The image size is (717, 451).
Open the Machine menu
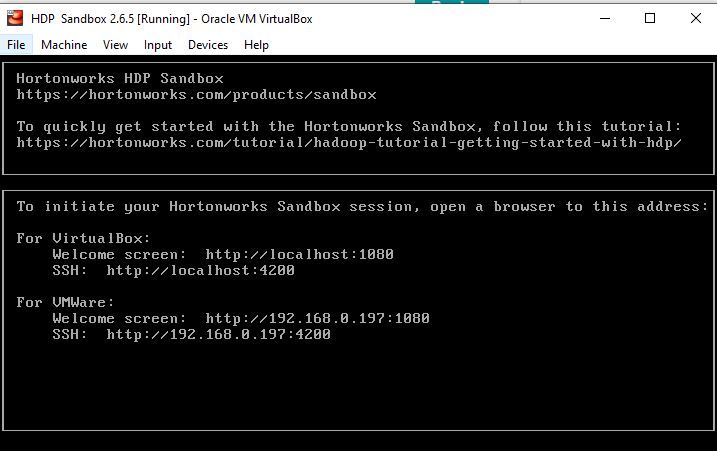[64, 45]
